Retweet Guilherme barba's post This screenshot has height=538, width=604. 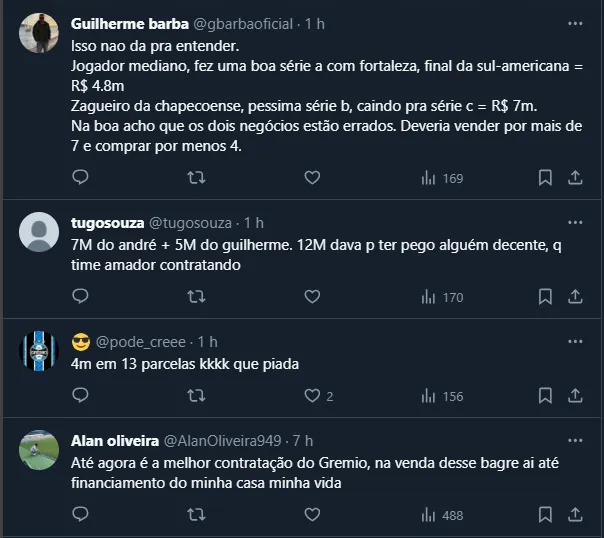[197, 178]
